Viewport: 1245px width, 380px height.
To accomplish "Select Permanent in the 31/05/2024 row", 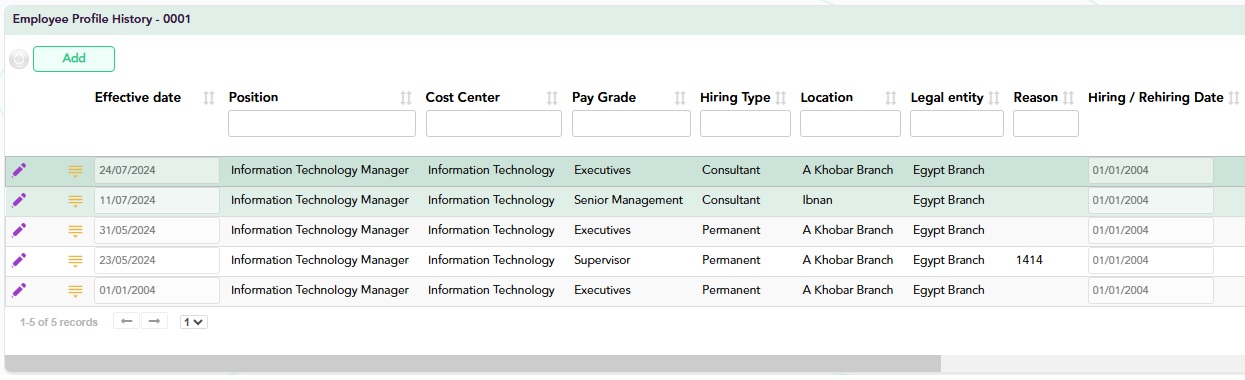I will pyautogui.click(x=732, y=230).
